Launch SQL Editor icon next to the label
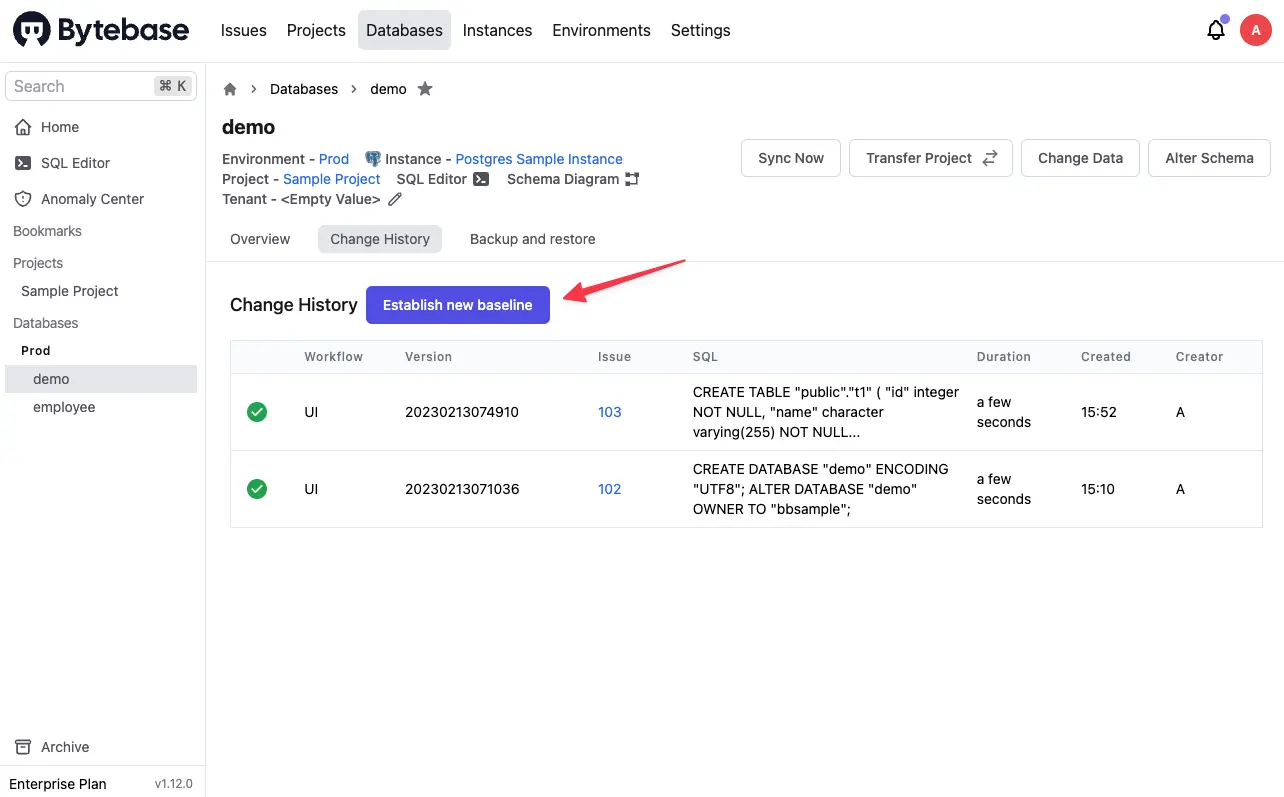Screen dimensions: 1284x797 tap(481, 179)
